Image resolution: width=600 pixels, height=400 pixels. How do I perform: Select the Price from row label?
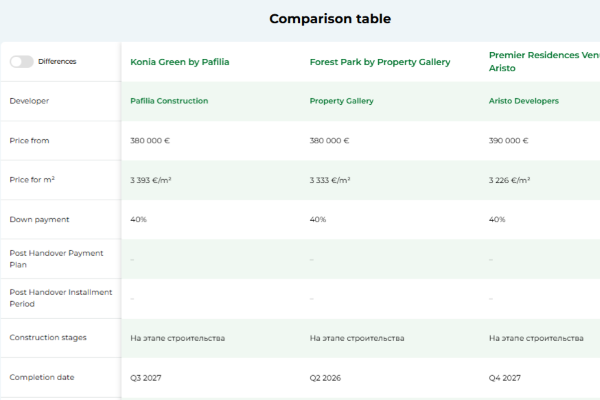click(x=29, y=141)
